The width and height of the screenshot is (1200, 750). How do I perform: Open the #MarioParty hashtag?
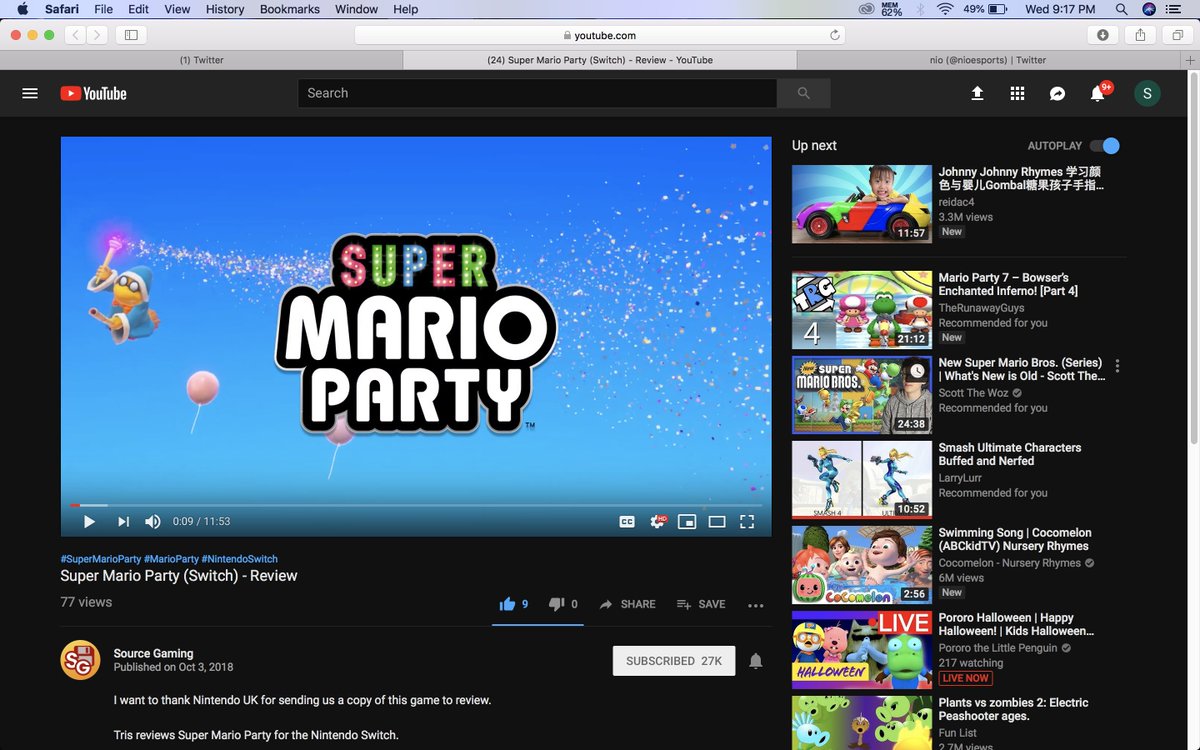point(171,559)
